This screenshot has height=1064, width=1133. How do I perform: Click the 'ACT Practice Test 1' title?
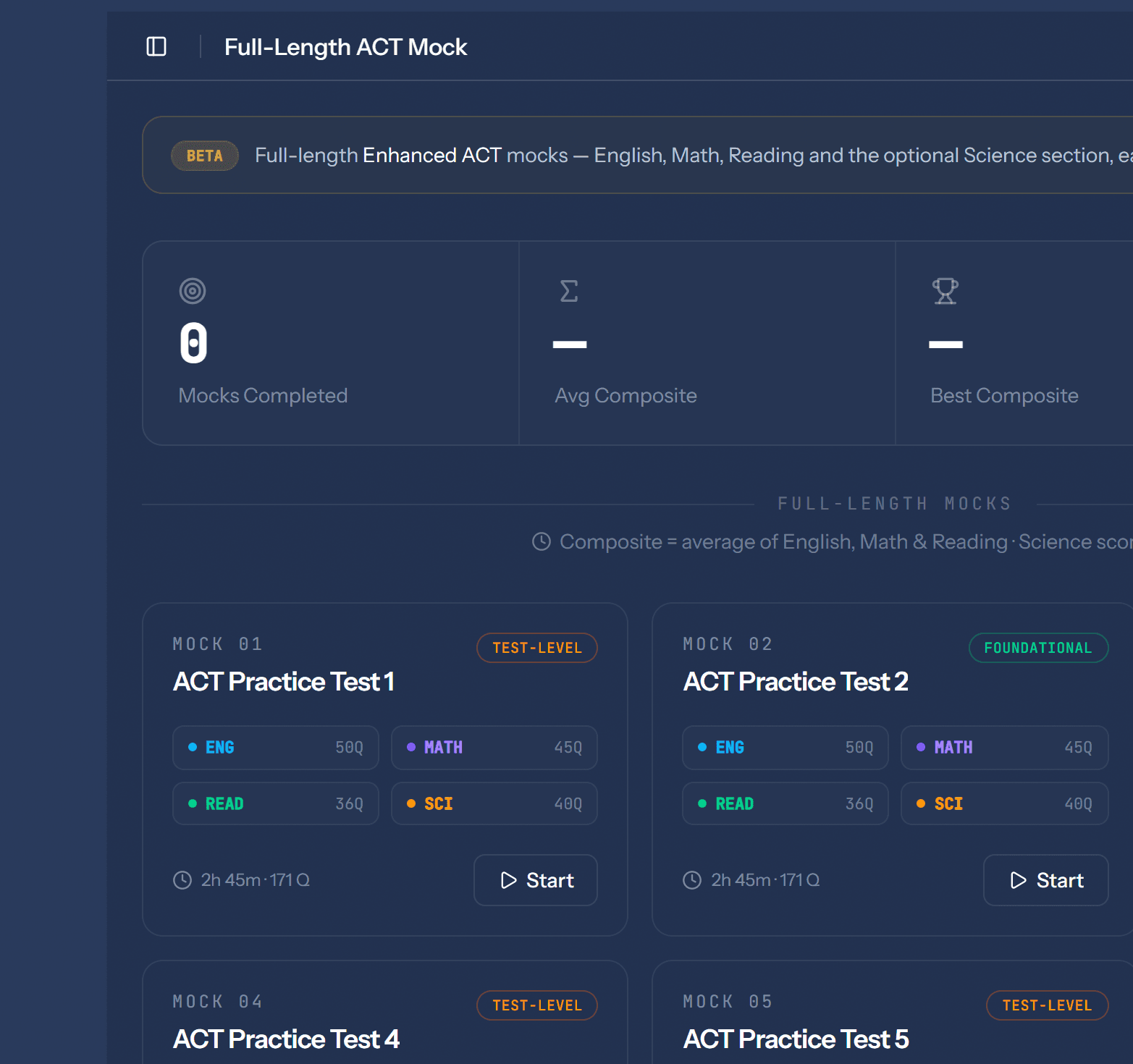tap(284, 682)
